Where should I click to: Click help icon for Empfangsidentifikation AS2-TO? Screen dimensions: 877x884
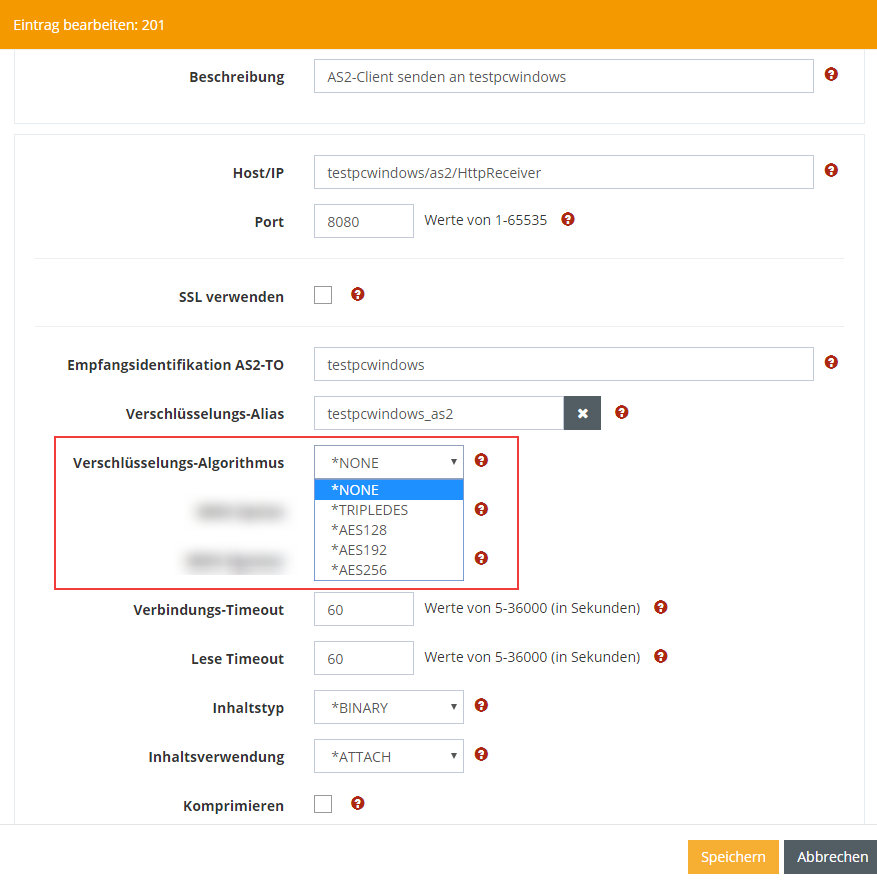coord(830,363)
